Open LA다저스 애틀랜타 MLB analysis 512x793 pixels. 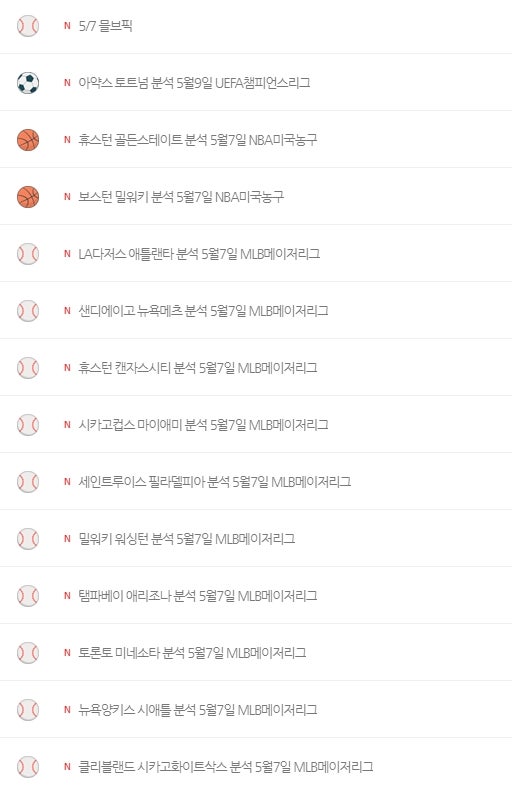point(199,254)
